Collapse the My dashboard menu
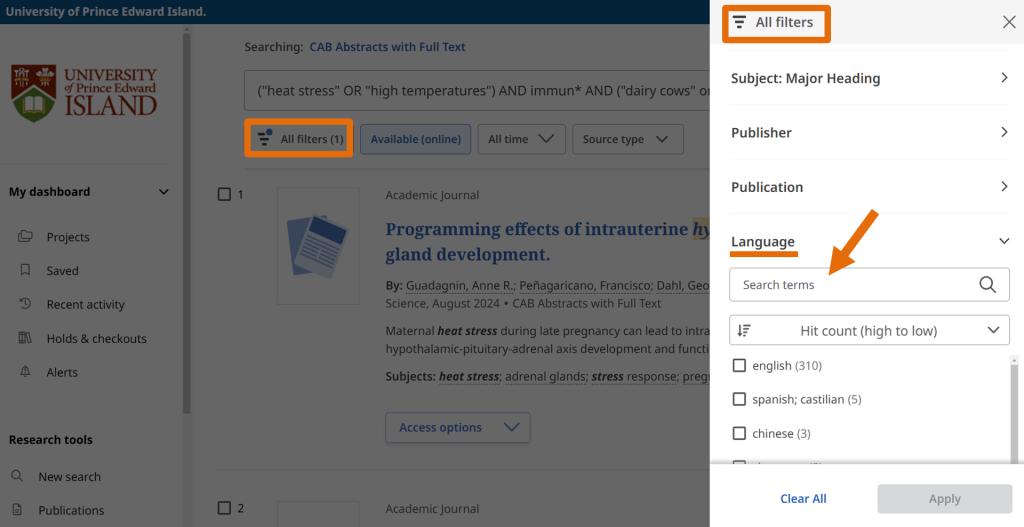The height and width of the screenshot is (527, 1024). [164, 192]
